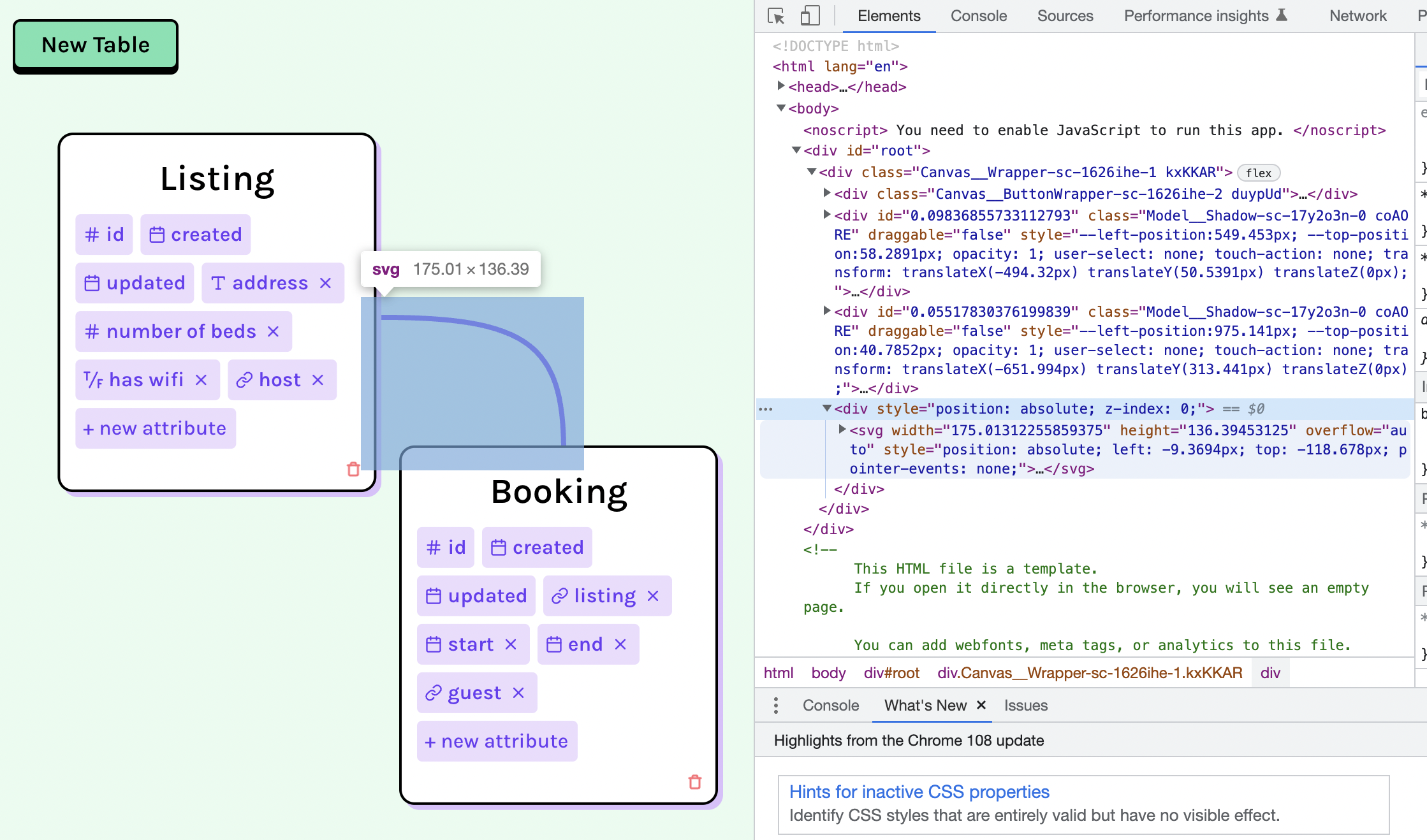Select the inspect element cursor icon
The height and width of the screenshot is (840, 1427).
775,15
